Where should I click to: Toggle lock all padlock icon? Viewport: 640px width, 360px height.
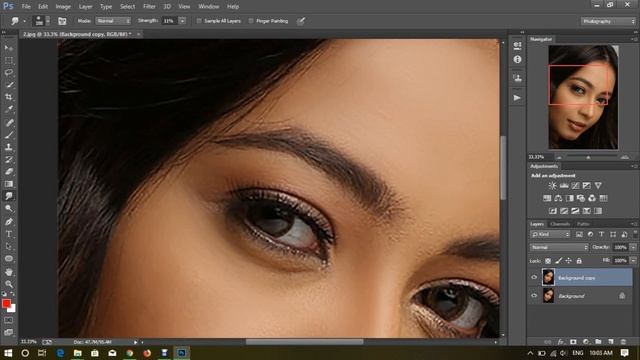click(x=579, y=260)
